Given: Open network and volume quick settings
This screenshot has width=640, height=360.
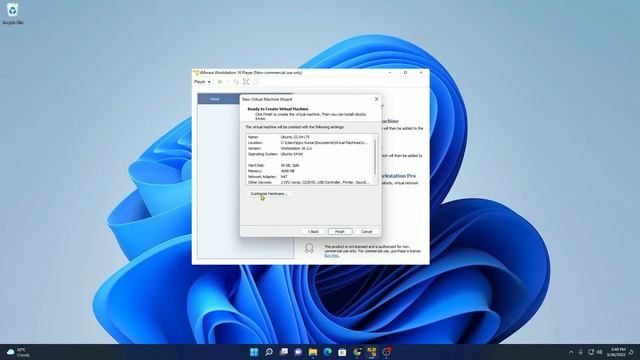Looking at the screenshot, I should tap(595, 352).
